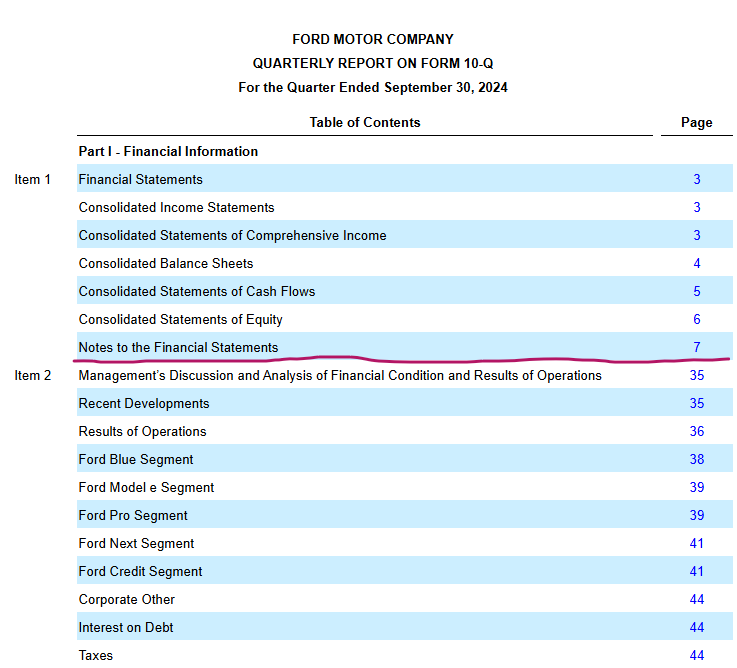Image resolution: width=737 pixels, height=668 pixels.
Task: Select the 'Recent Developments' entry text
Action: 144,403
